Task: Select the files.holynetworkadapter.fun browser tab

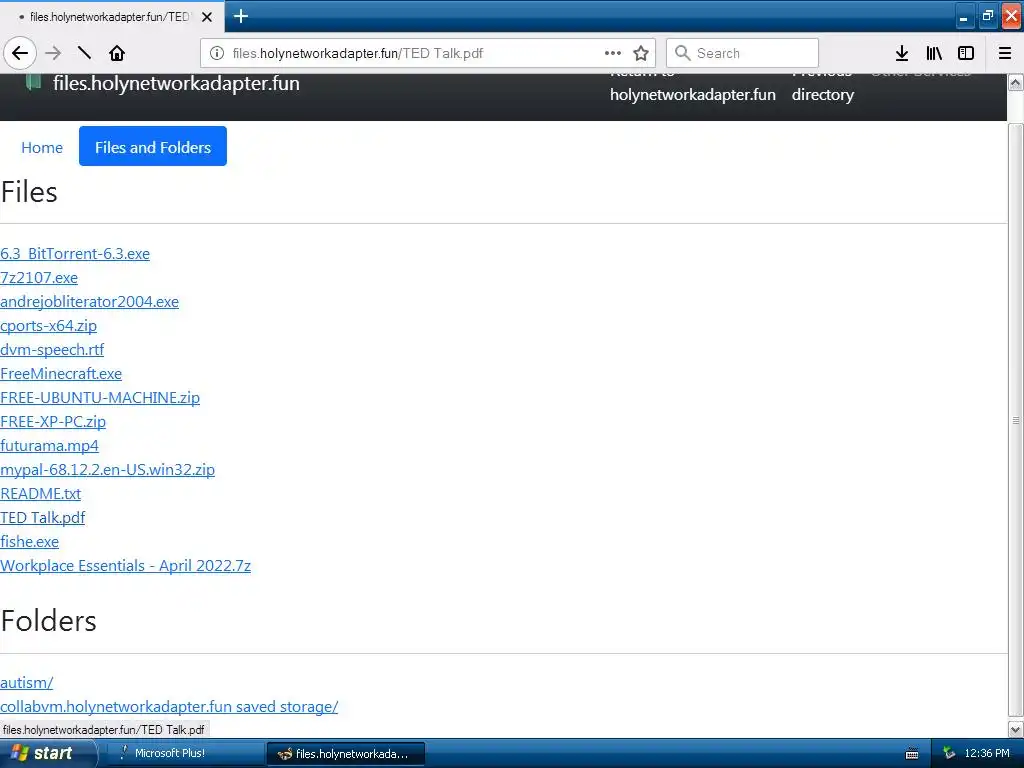Action: click(x=112, y=17)
